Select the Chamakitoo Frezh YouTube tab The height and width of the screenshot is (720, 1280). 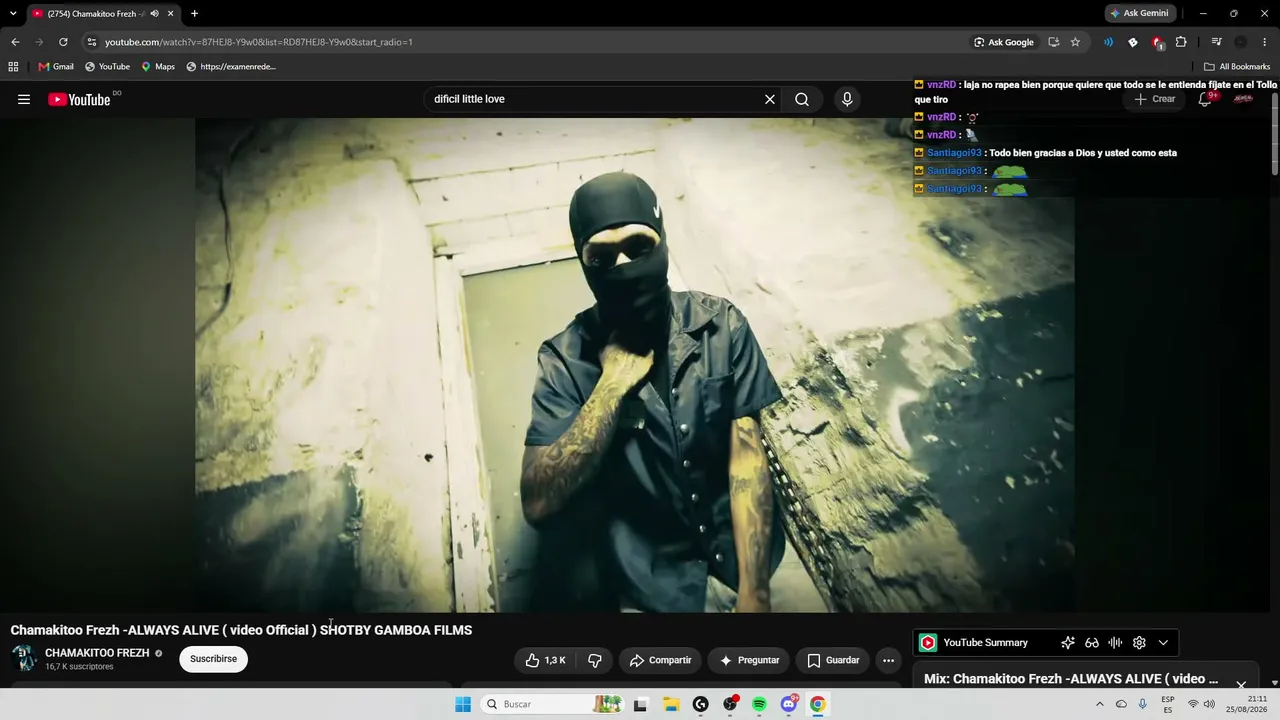click(x=104, y=14)
